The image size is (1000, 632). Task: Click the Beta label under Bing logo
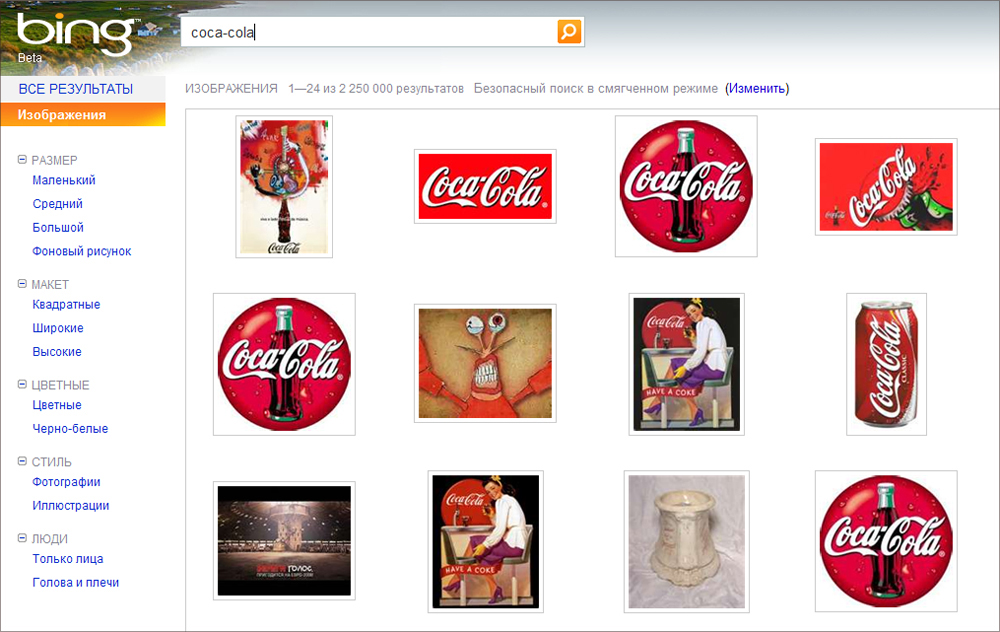click(30, 57)
